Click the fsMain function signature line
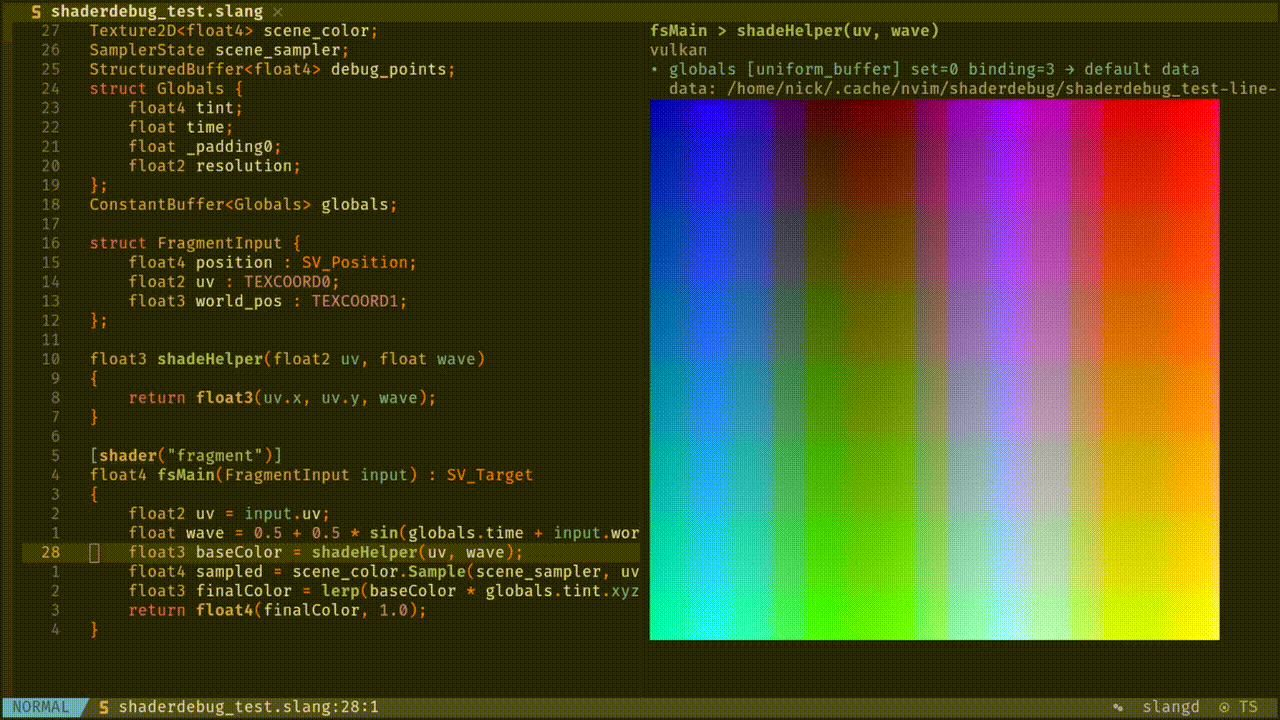The width and height of the screenshot is (1280, 720). tap(312, 475)
